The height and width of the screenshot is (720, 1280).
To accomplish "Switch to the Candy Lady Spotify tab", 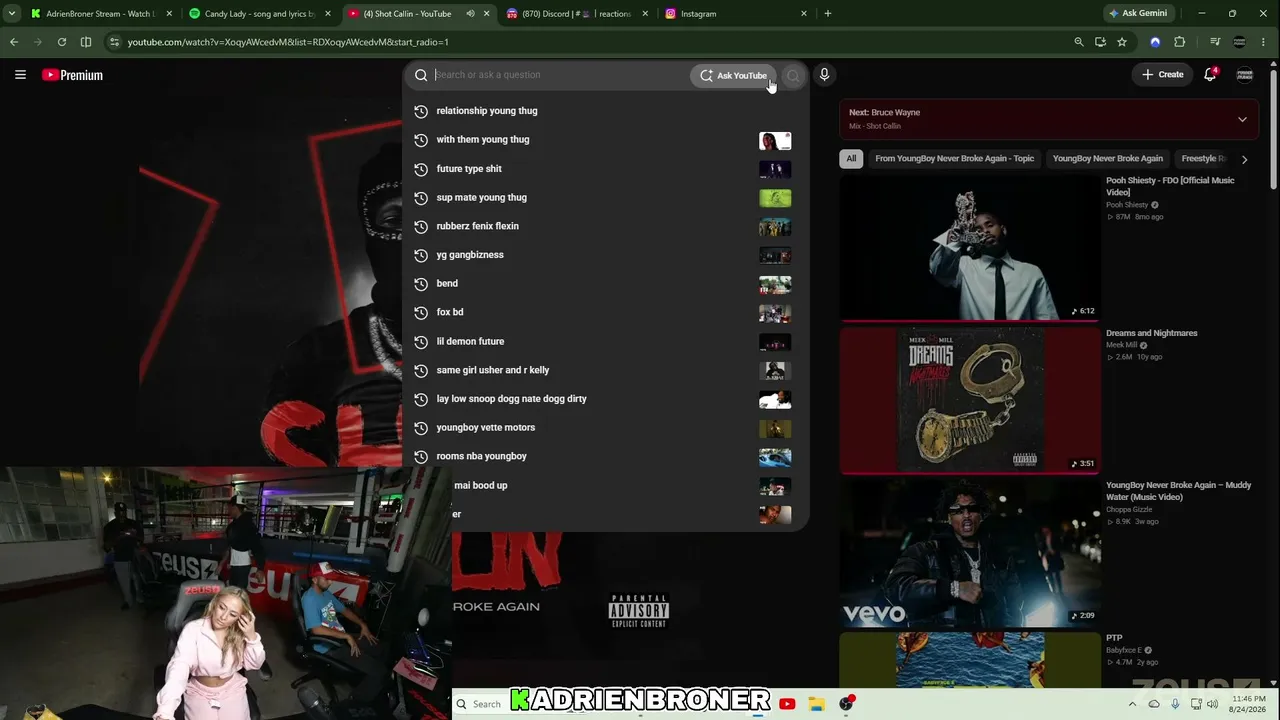I will 260,14.
